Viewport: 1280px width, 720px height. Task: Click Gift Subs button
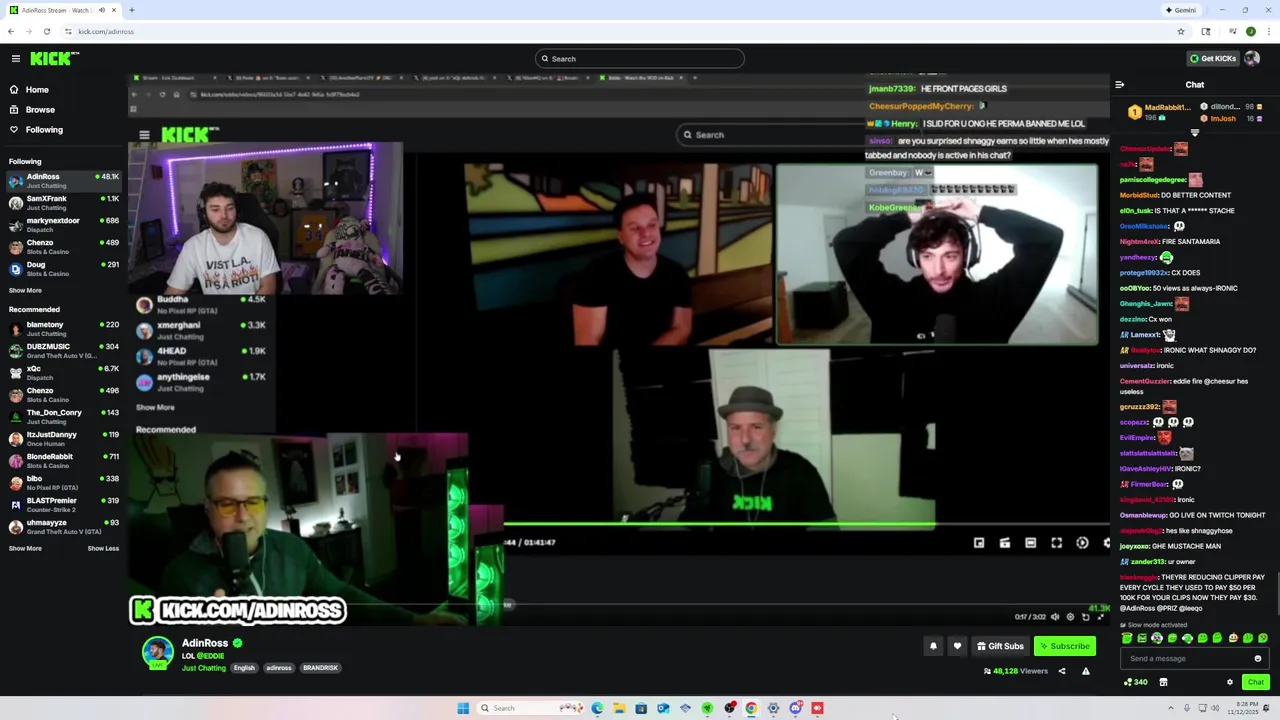point(1000,646)
